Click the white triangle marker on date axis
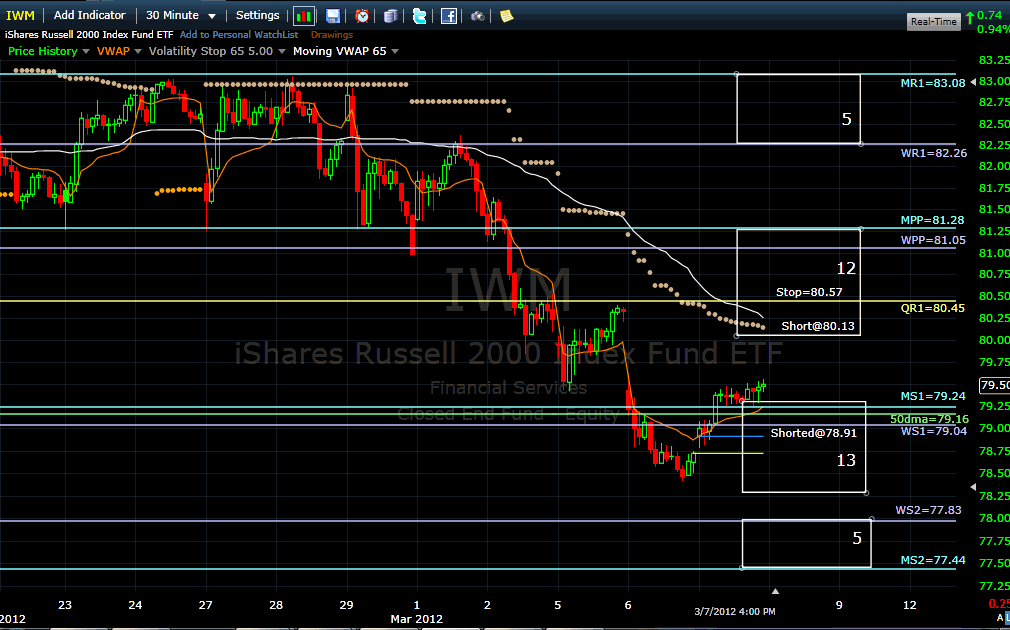 (776, 591)
